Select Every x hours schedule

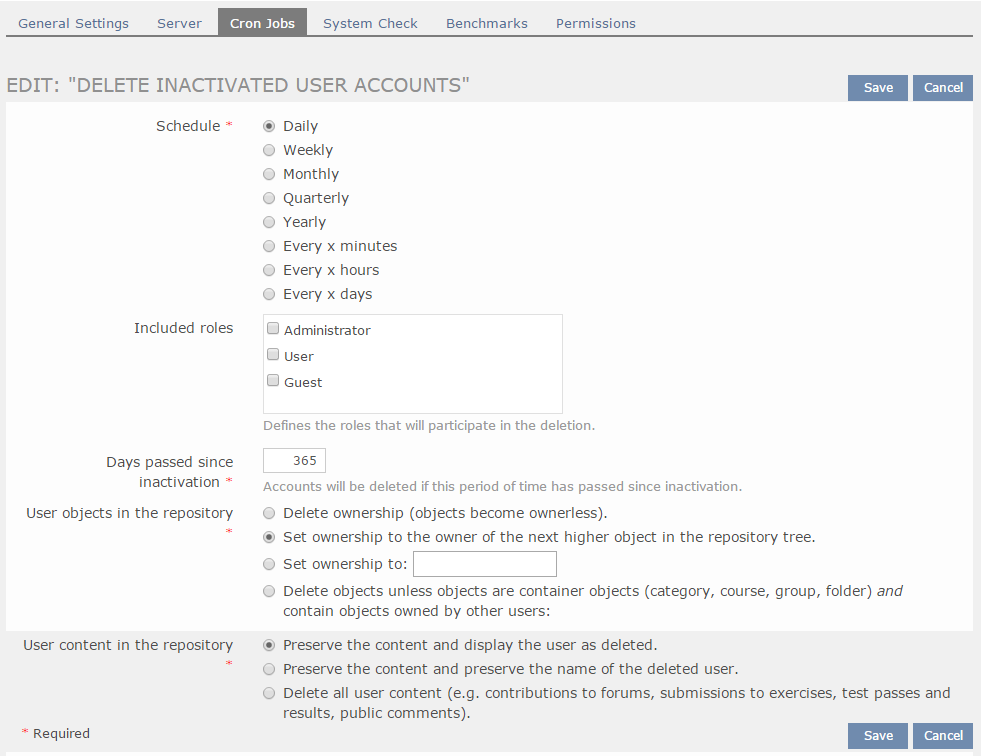pyautogui.click(x=269, y=270)
